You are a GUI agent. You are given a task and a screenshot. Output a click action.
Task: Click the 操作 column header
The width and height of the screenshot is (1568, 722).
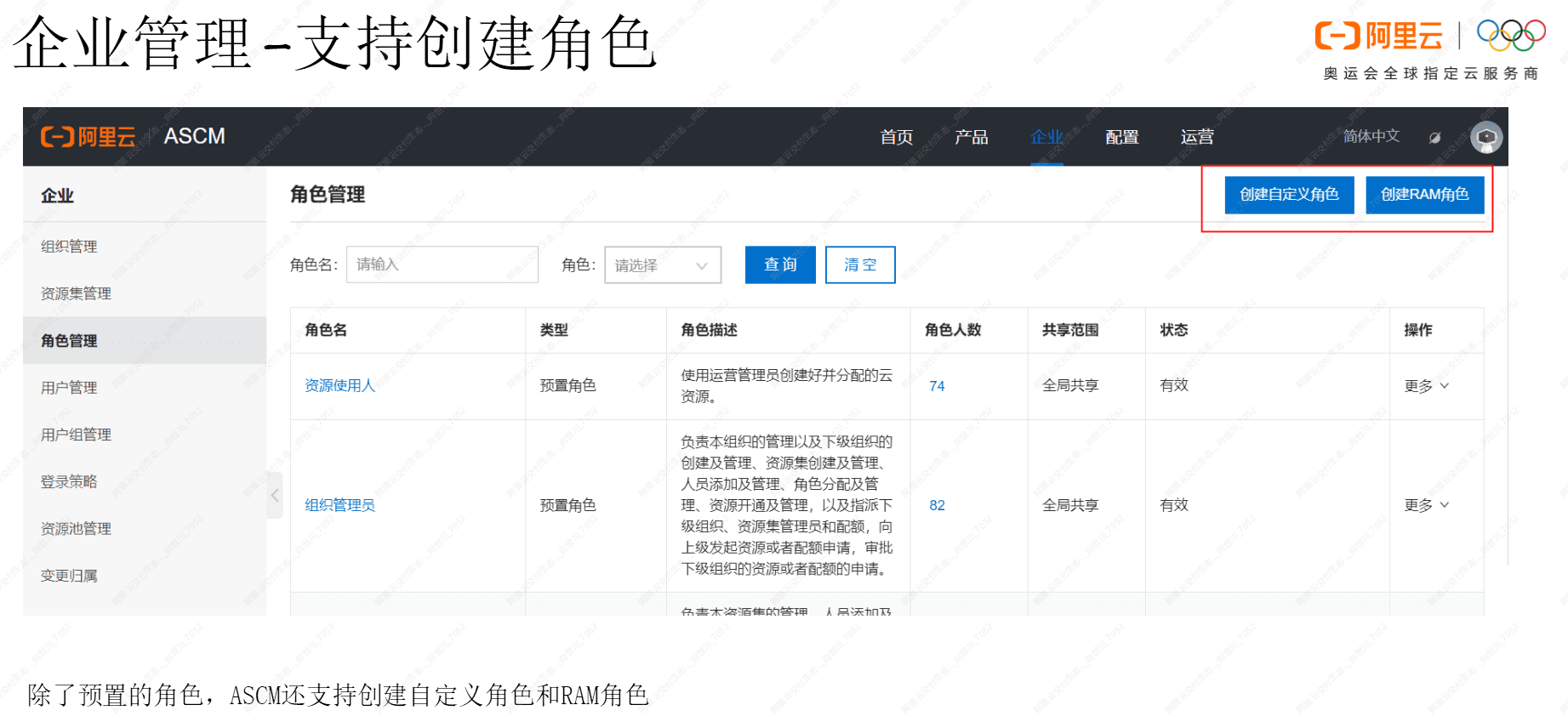[x=1418, y=330]
